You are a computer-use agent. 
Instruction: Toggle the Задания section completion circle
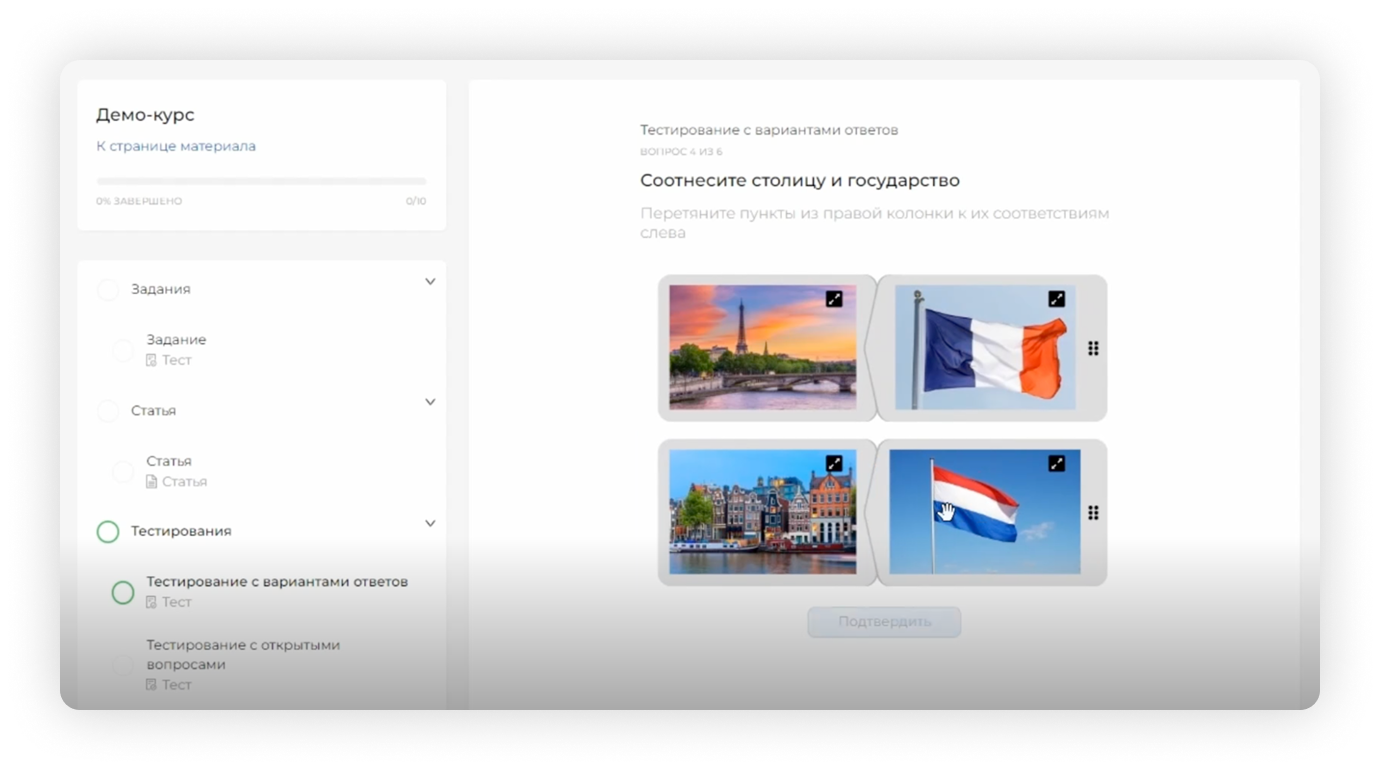108,290
